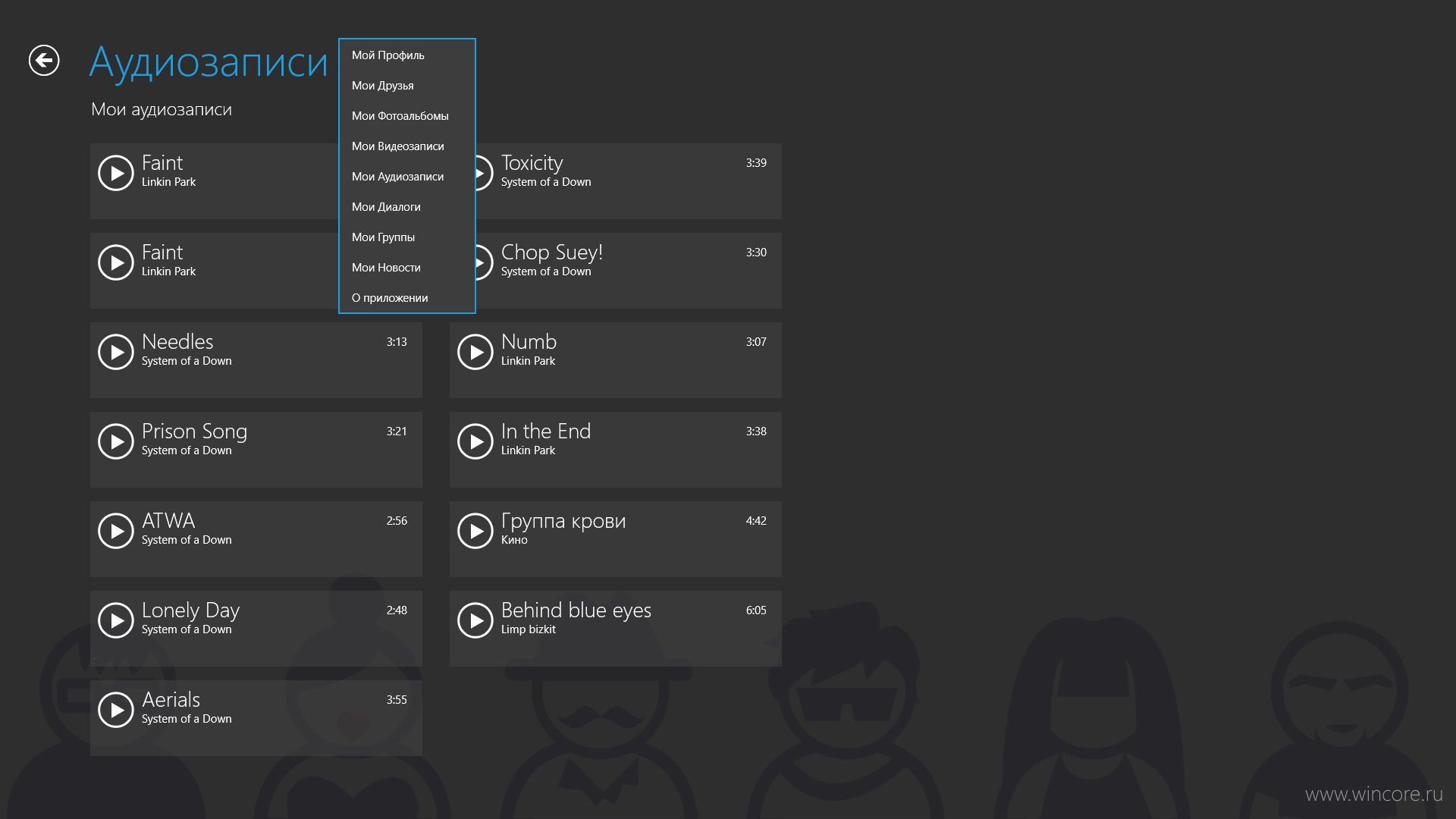Click duration 3:55 on Aerials

(x=397, y=700)
